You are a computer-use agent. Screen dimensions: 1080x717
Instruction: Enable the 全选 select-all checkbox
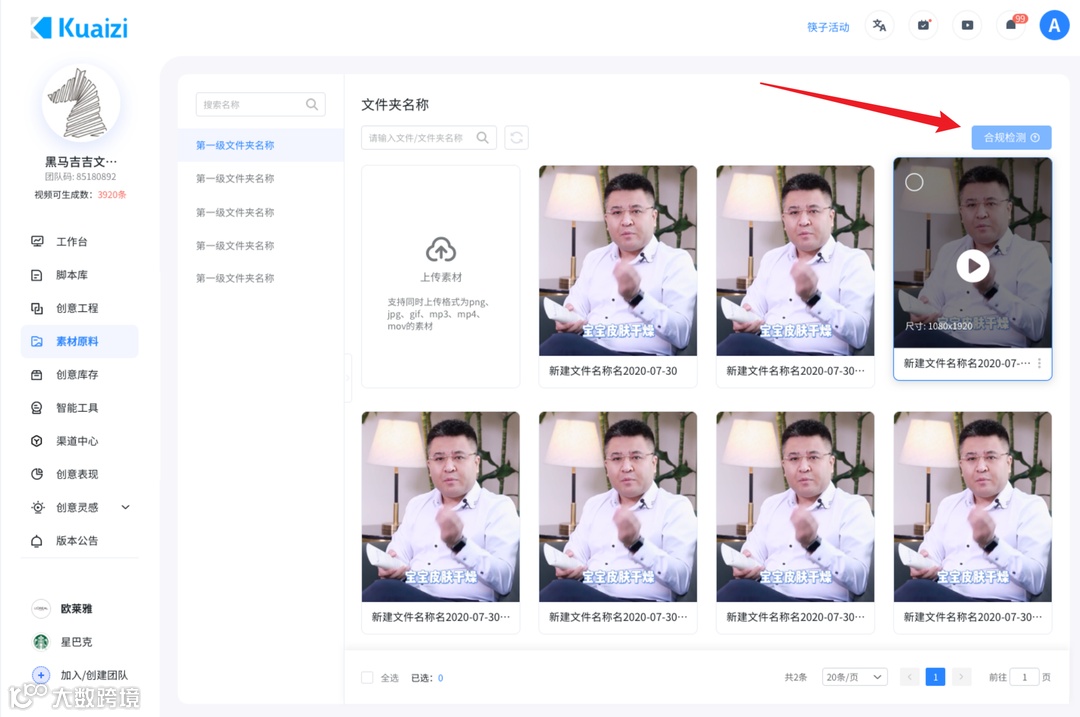click(367, 677)
